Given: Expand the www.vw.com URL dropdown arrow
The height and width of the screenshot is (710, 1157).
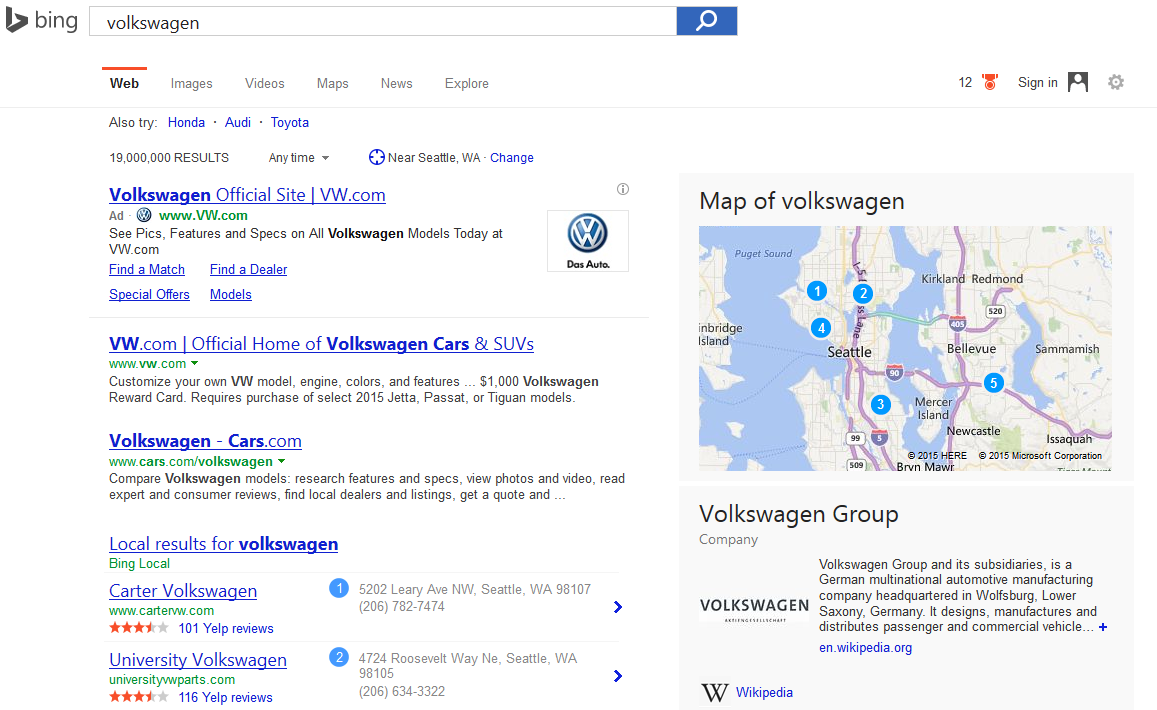Looking at the screenshot, I should pyautogui.click(x=195, y=364).
